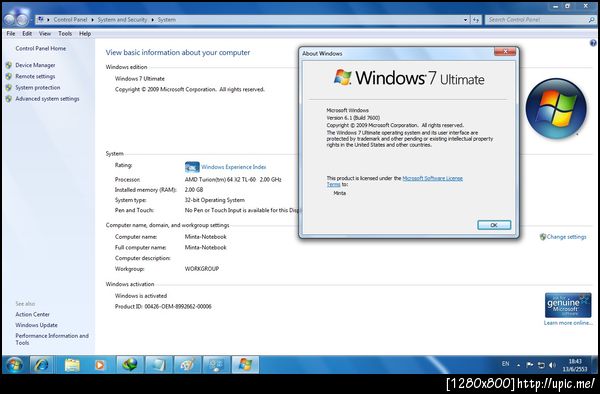Show hidden tray icons arrow

518,365
